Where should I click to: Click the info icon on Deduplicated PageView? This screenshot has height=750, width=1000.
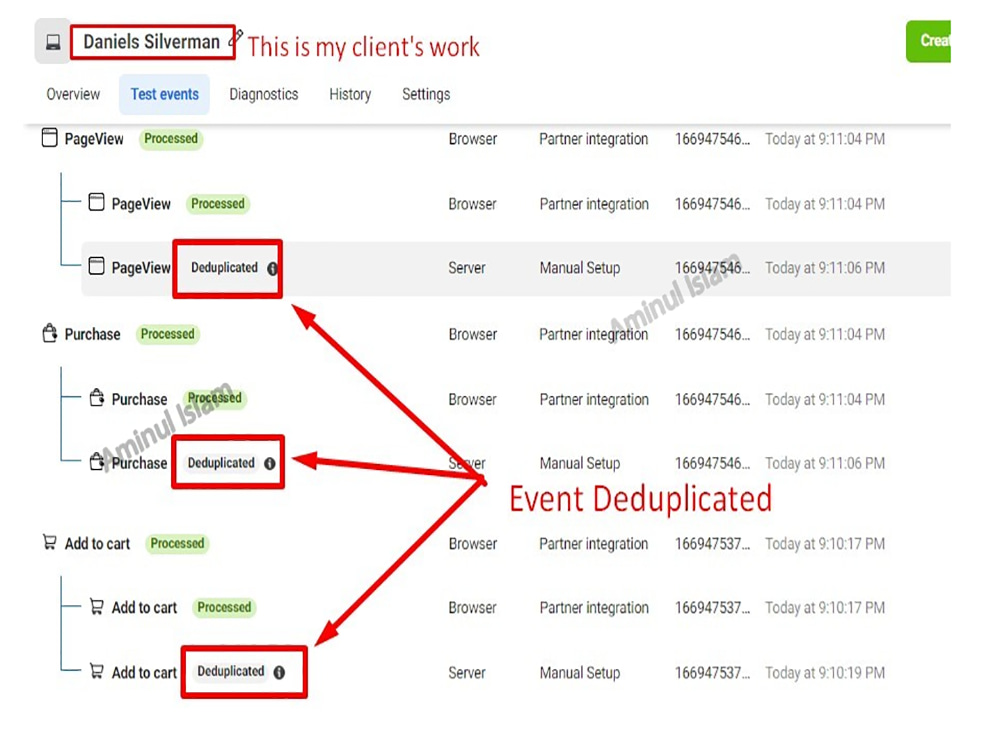(272, 268)
